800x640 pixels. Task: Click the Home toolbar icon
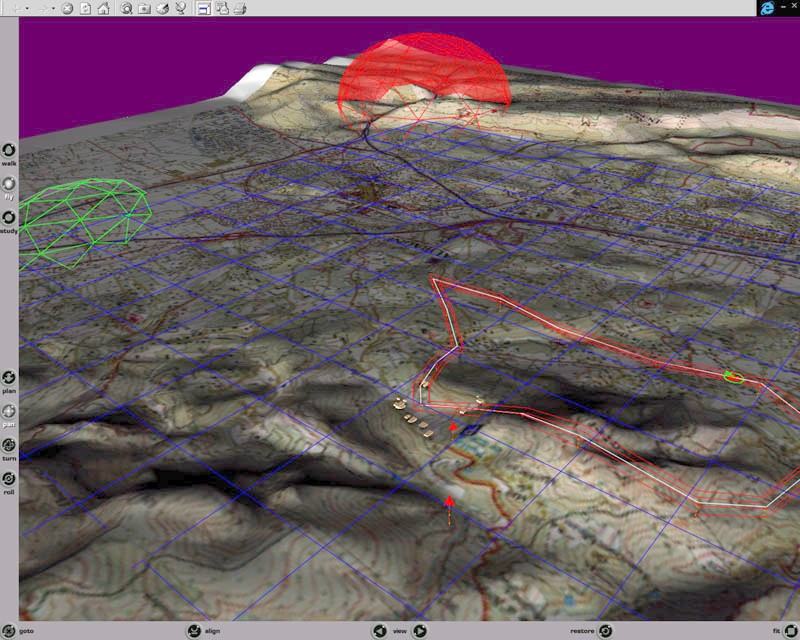(103, 9)
